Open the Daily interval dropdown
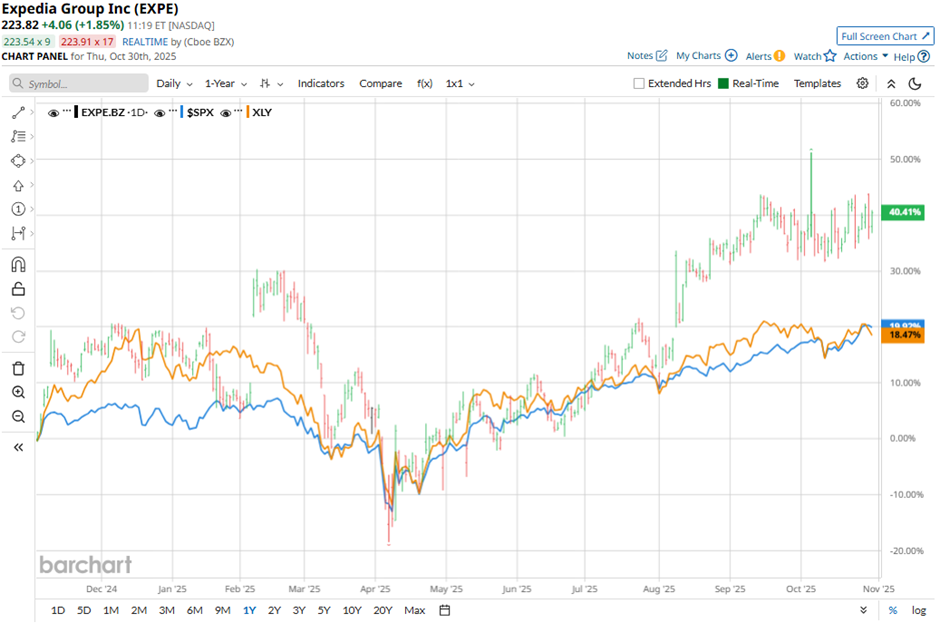The height and width of the screenshot is (623, 940). [x=174, y=84]
